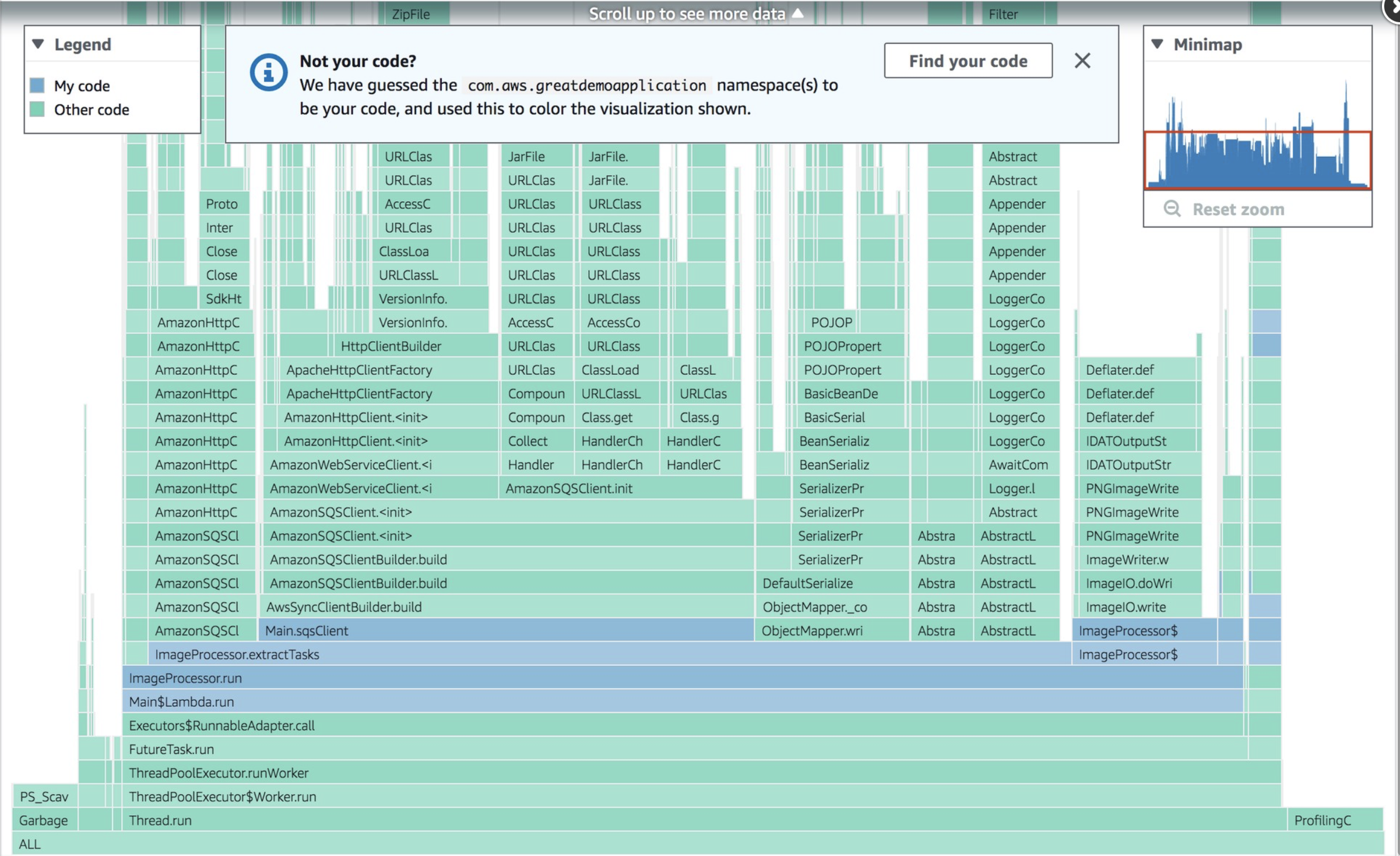Select the Main.sqsClient frame
Screen dimensions: 1400x856
(506, 631)
